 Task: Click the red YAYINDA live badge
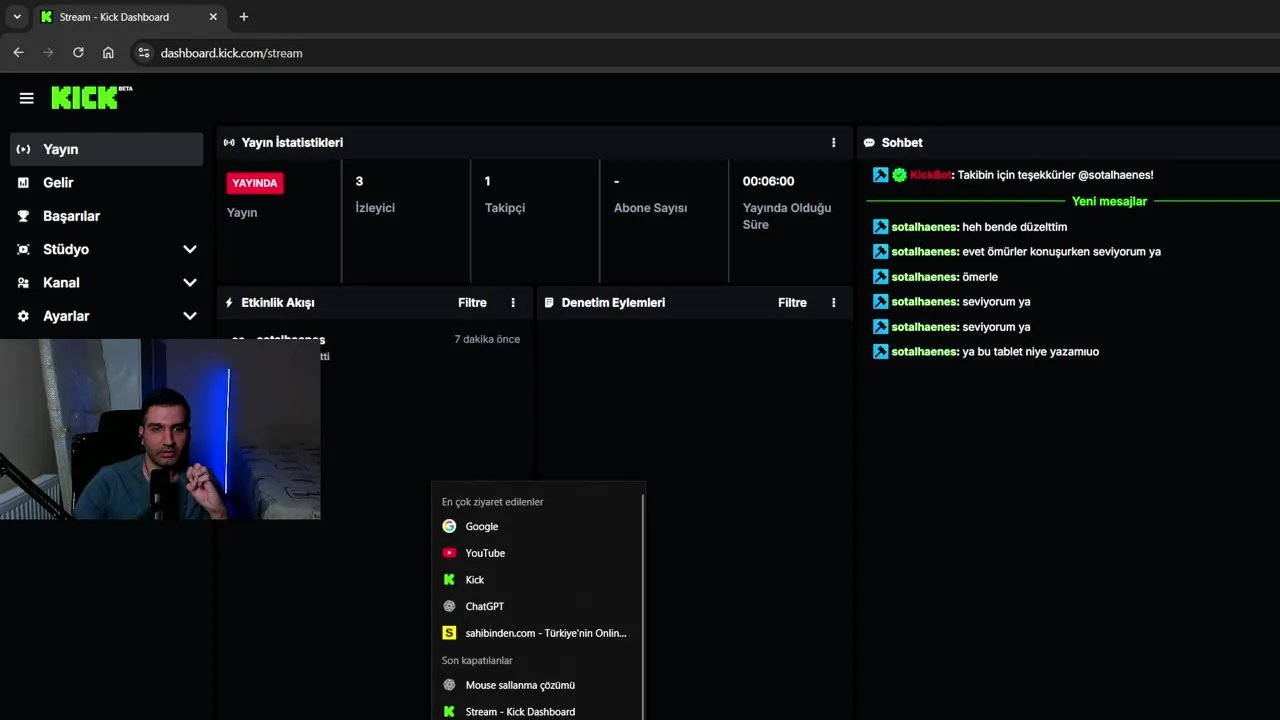tap(255, 183)
